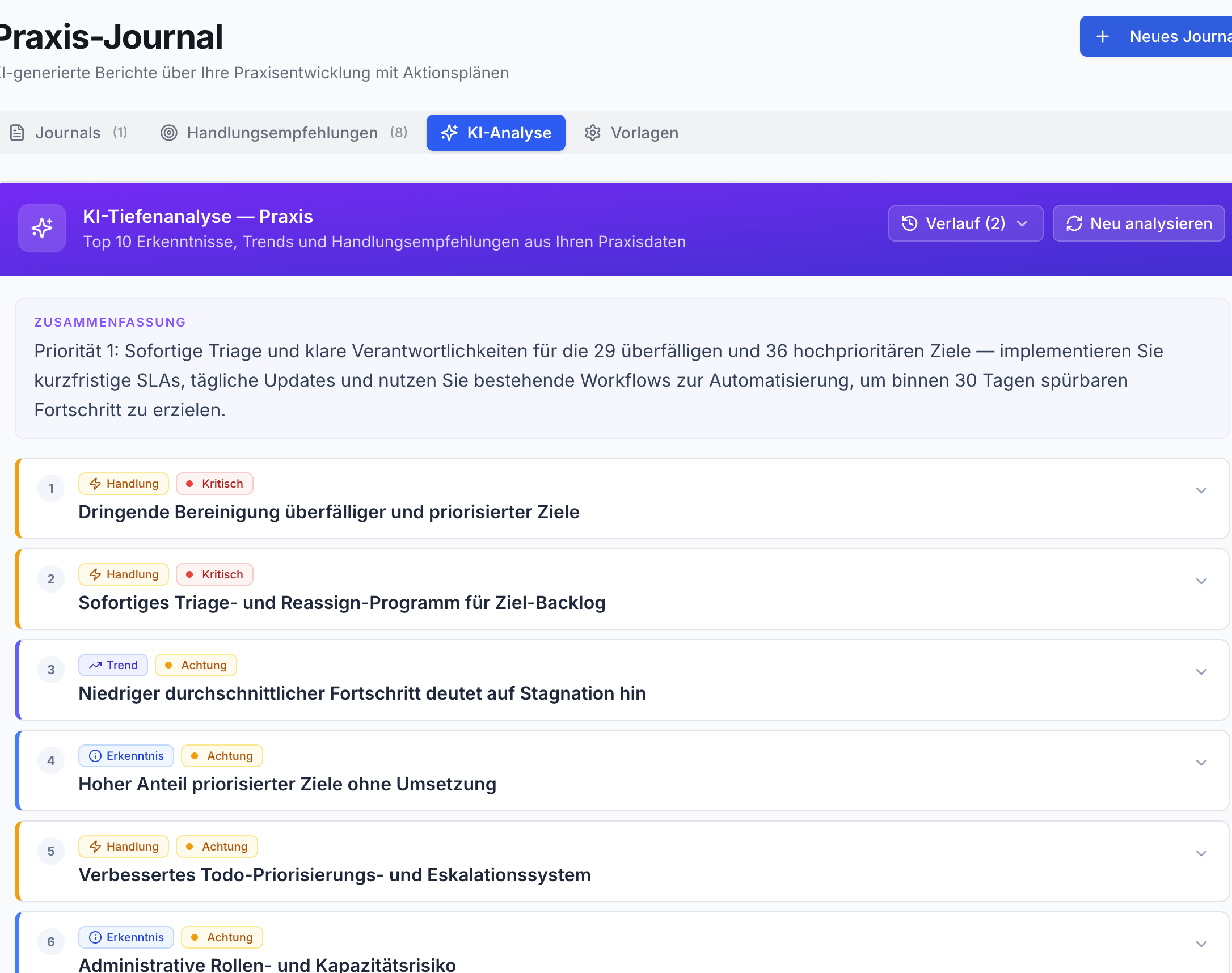Expand the Administrative Rollen- und Kapazitätsrisiko card
This screenshot has width=1232, height=973.
1201,944
